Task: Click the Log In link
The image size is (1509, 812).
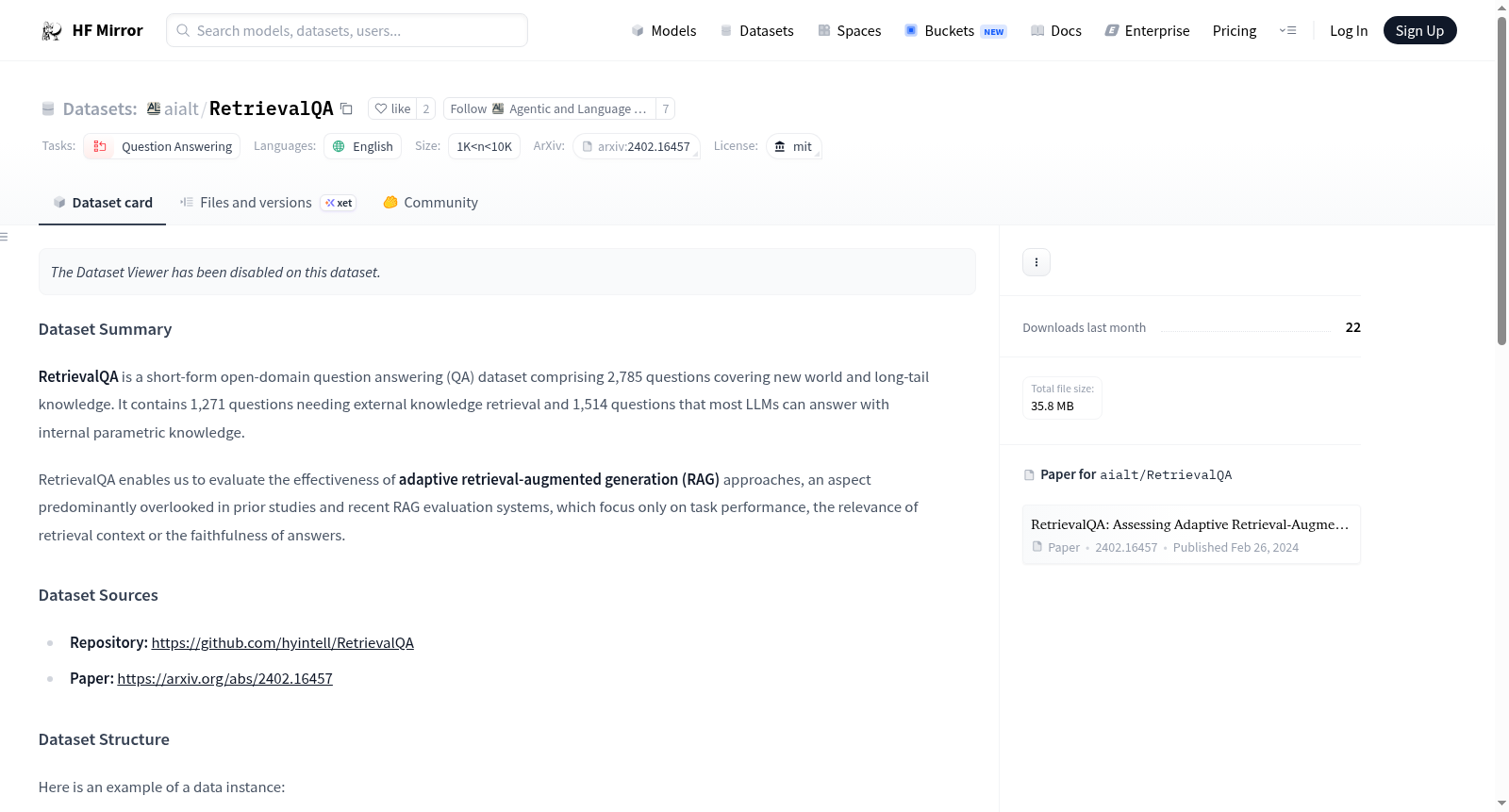Action: [1349, 30]
